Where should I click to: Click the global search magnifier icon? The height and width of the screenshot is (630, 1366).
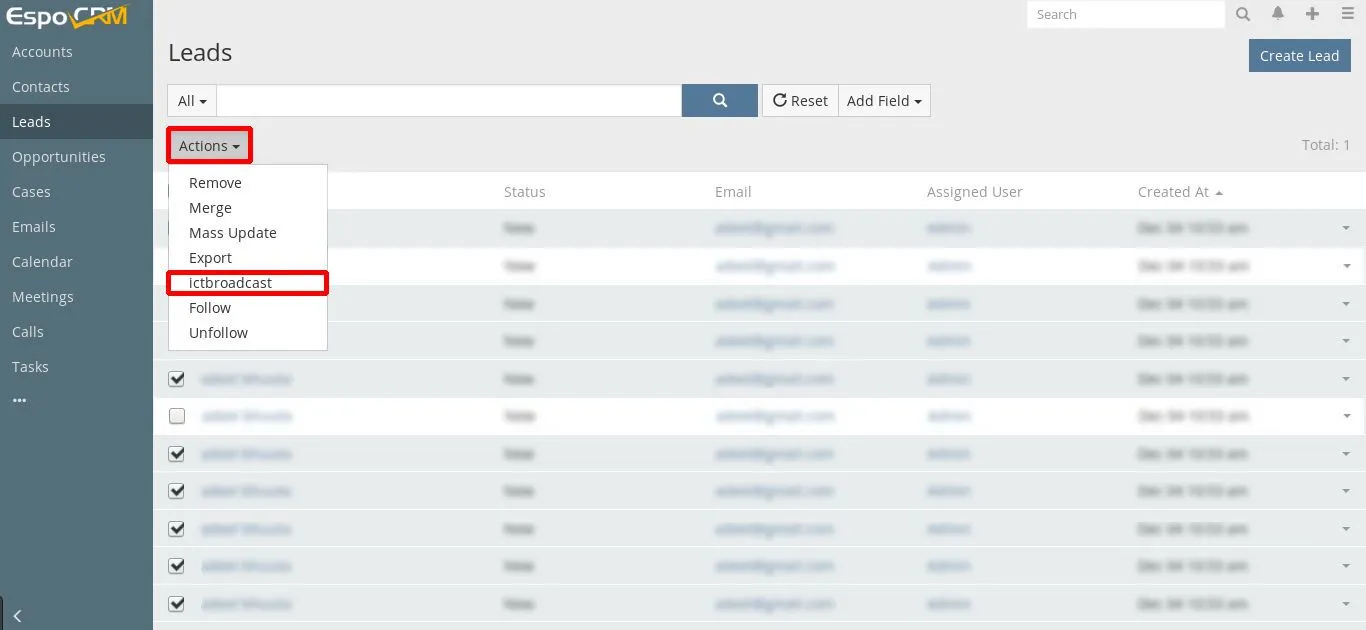(1243, 14)
